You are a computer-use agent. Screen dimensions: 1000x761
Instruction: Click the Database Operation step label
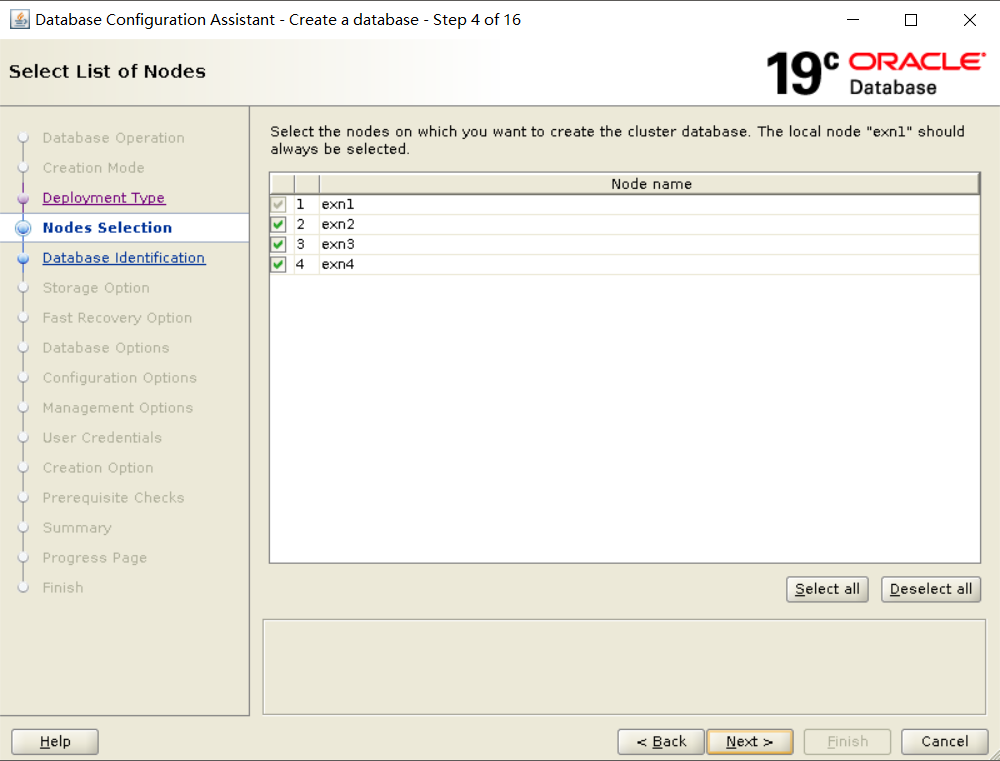tap(114, 138)
